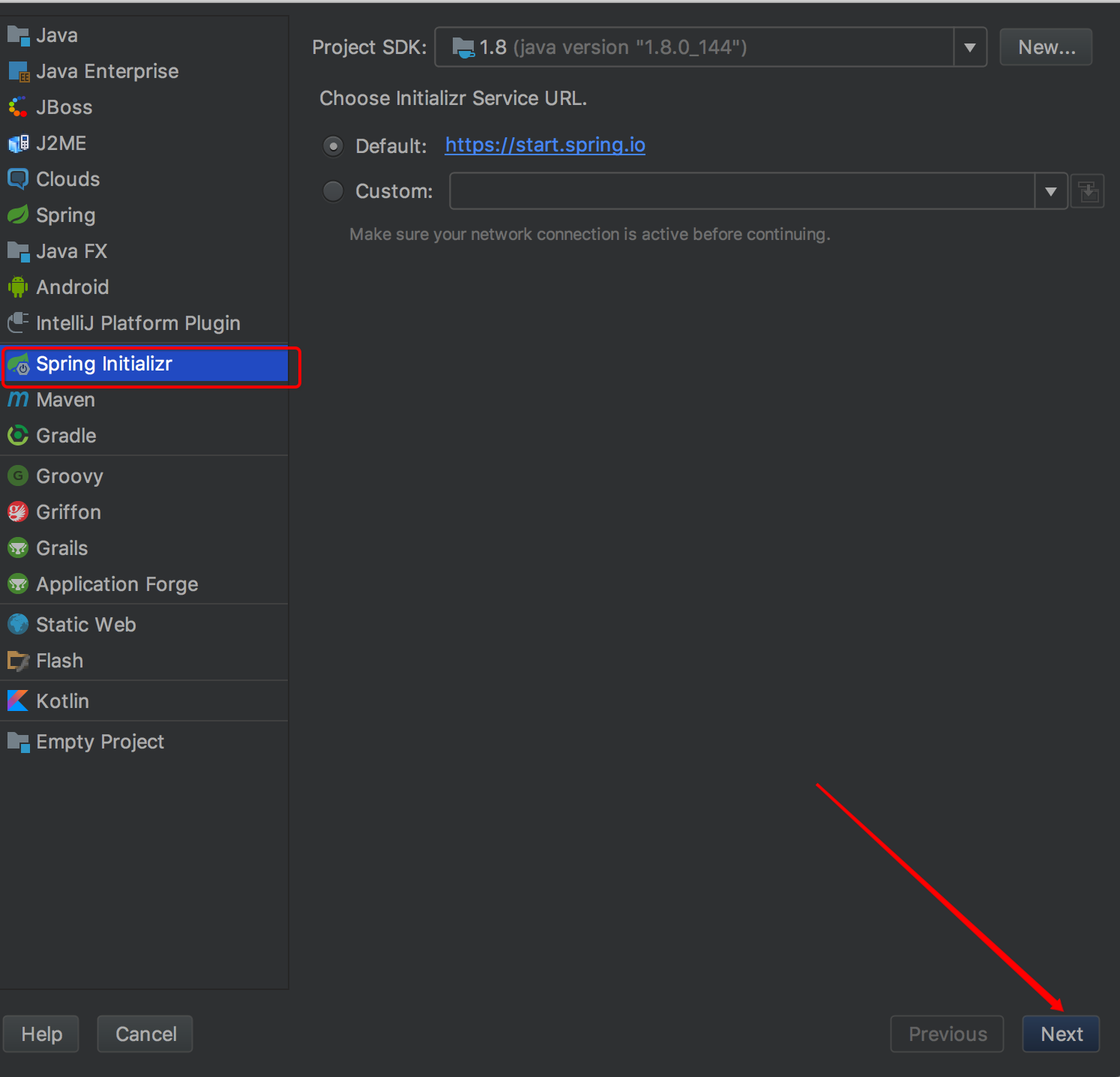Click the Maven m icon
The height and width of the screenshot is (1077, 1120).
pyautogui.click(x=18, y=400)
